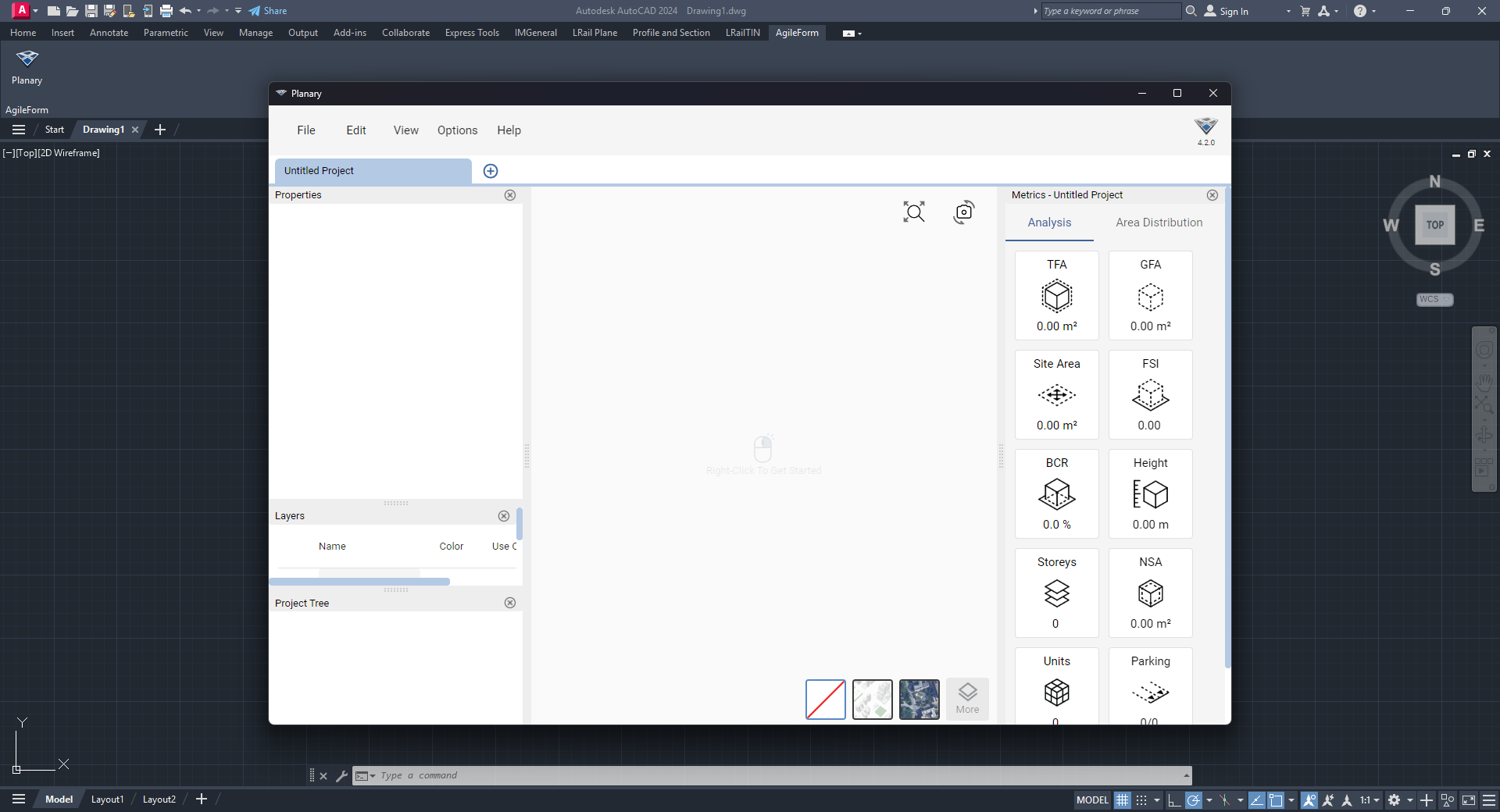This screenshot has width=1500, height=812.
Task: Click the Share link
Action: coord(268,11)
